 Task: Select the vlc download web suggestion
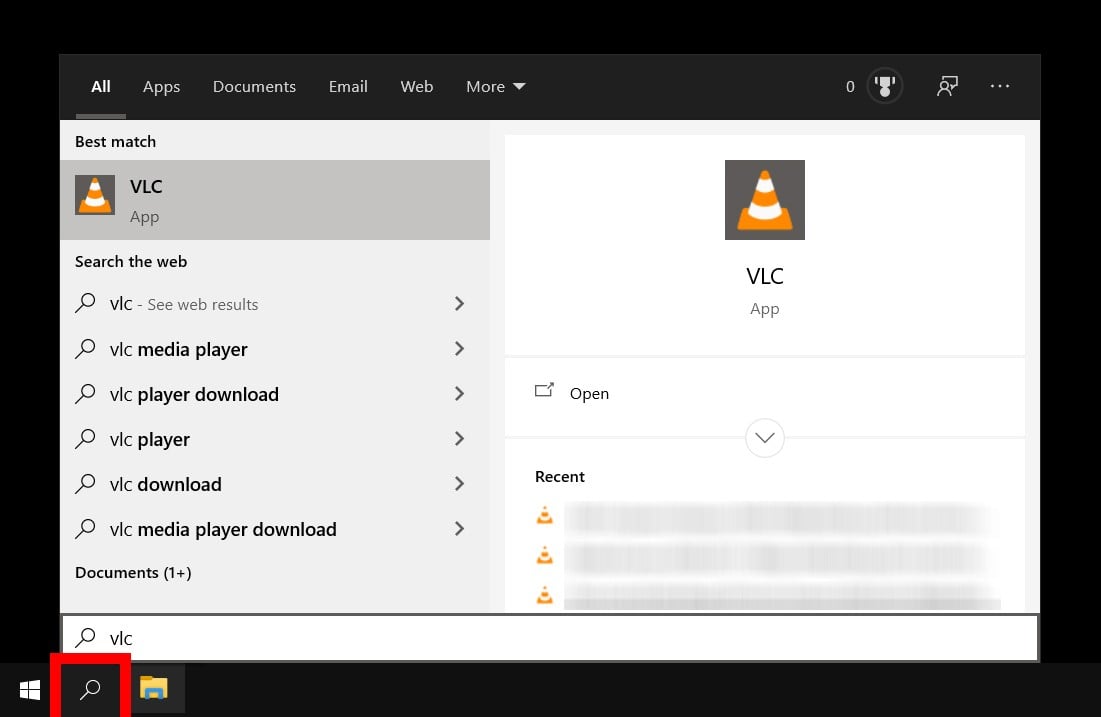tap(165, 484)
